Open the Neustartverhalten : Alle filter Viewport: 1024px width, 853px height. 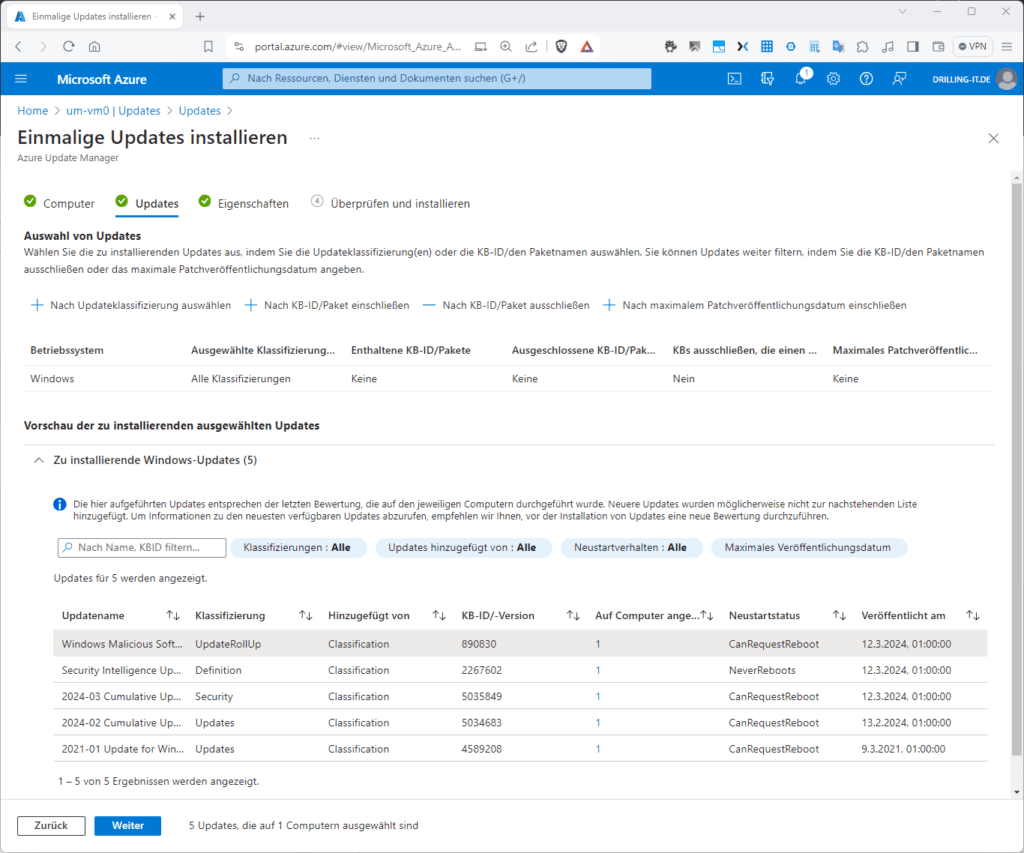[630, 547]
